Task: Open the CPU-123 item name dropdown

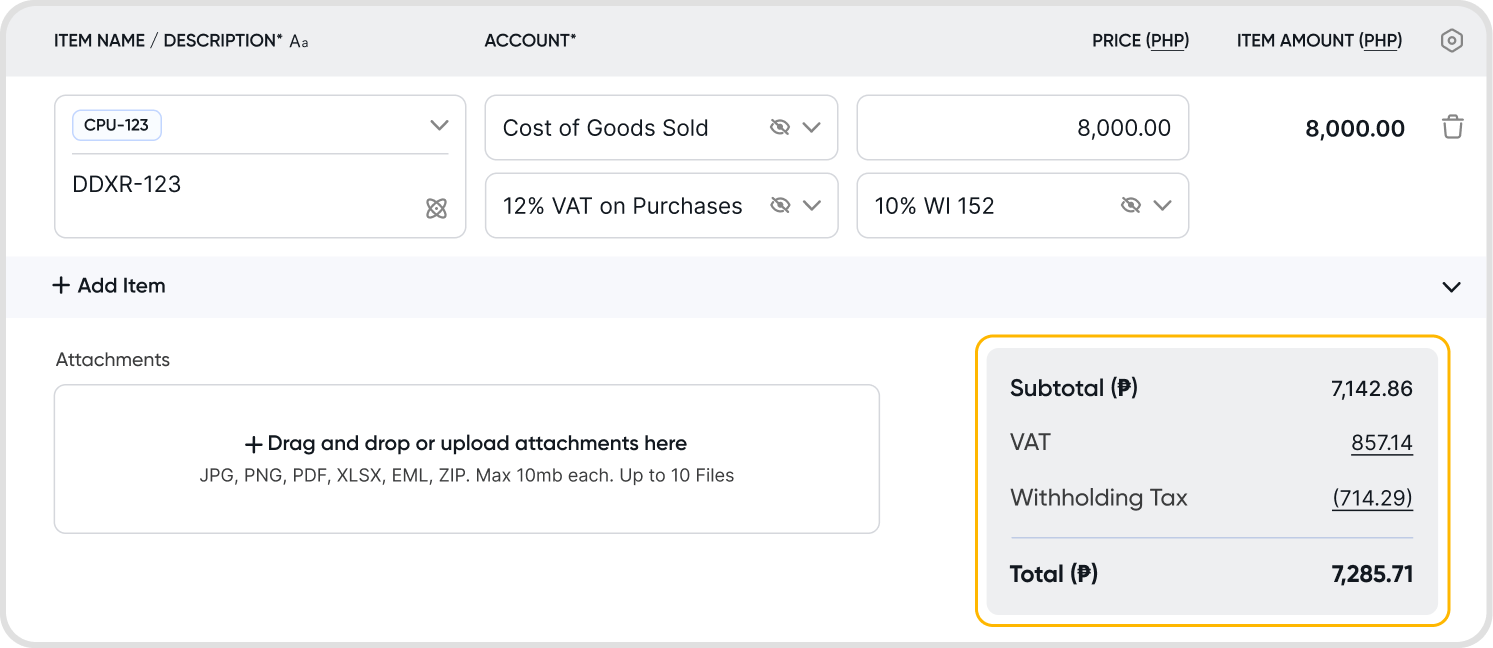Action: (439, 126)
